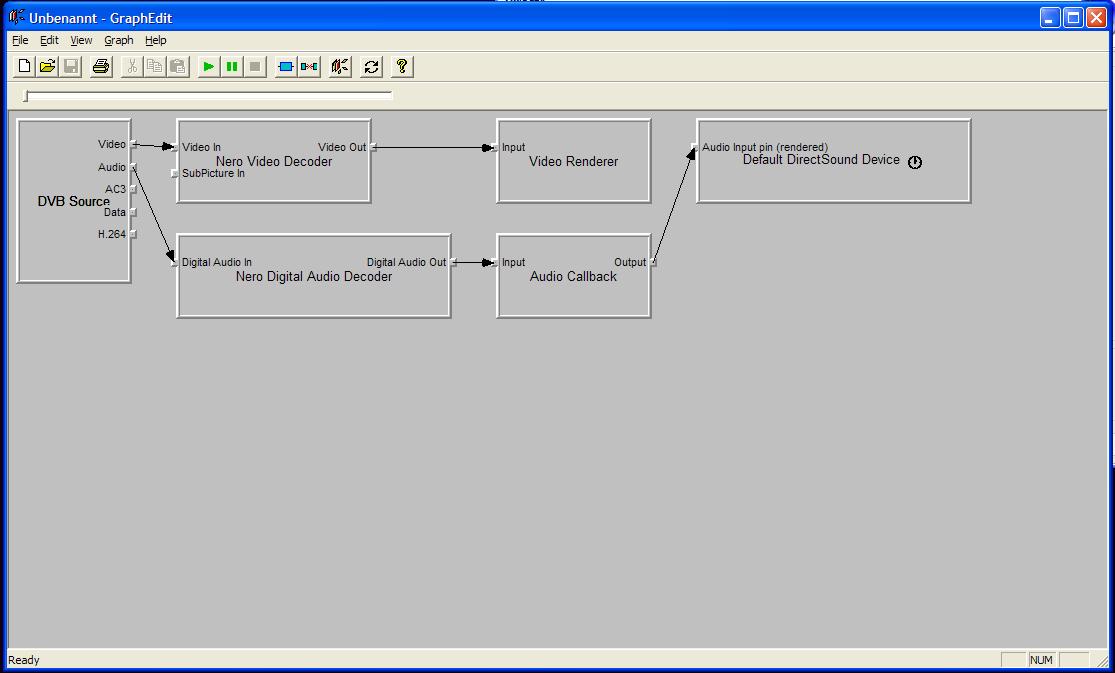Viewport: 1115px width, 673px height.
Task: Click the SubPicture In input pin
Action: point(174,174)
